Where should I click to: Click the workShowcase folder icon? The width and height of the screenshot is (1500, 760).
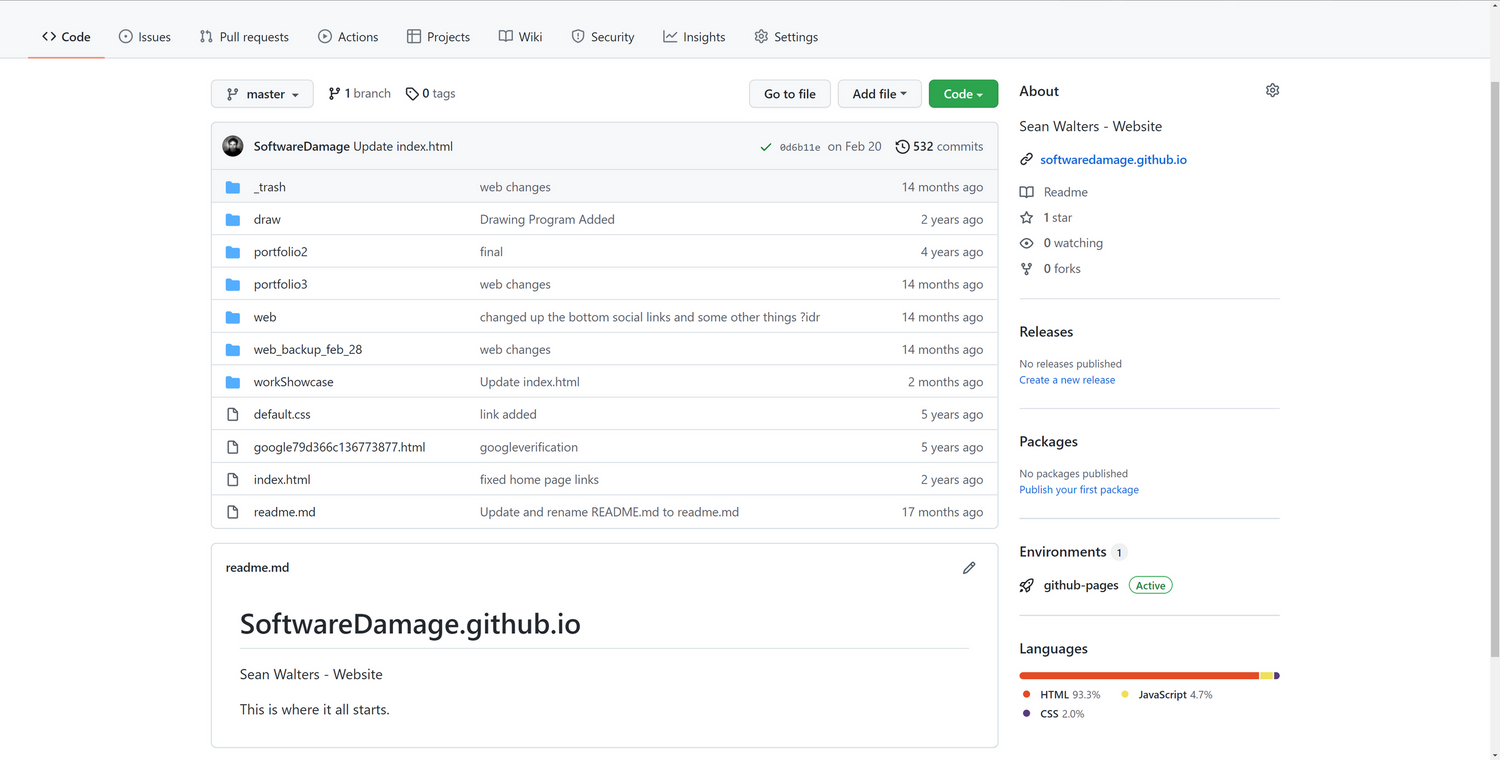(x=233, y=382)
